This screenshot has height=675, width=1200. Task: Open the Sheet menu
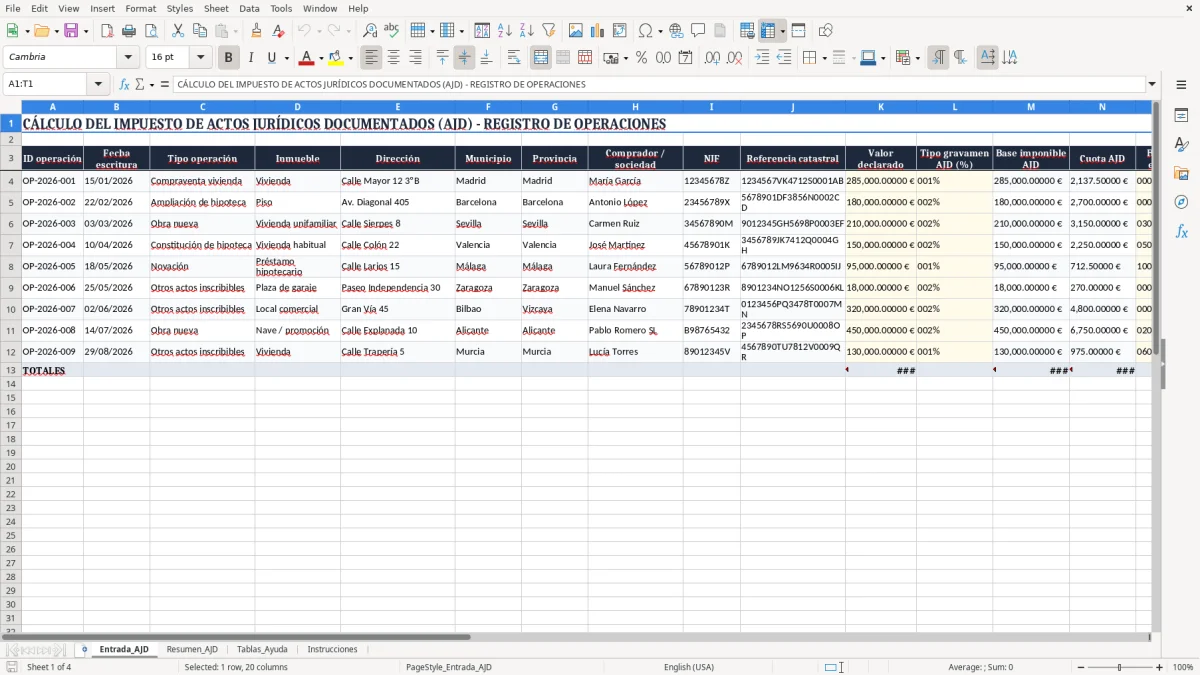[x=216, y=8]
